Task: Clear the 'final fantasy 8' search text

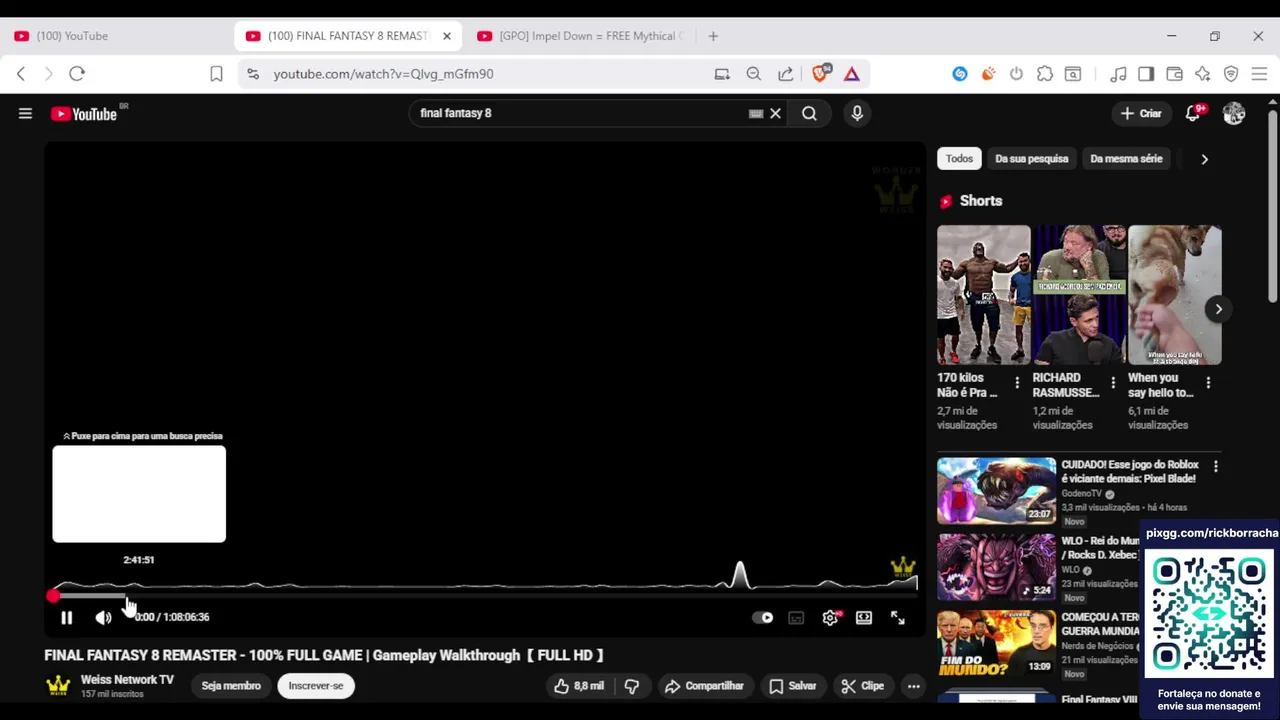Action: (775, 113)
